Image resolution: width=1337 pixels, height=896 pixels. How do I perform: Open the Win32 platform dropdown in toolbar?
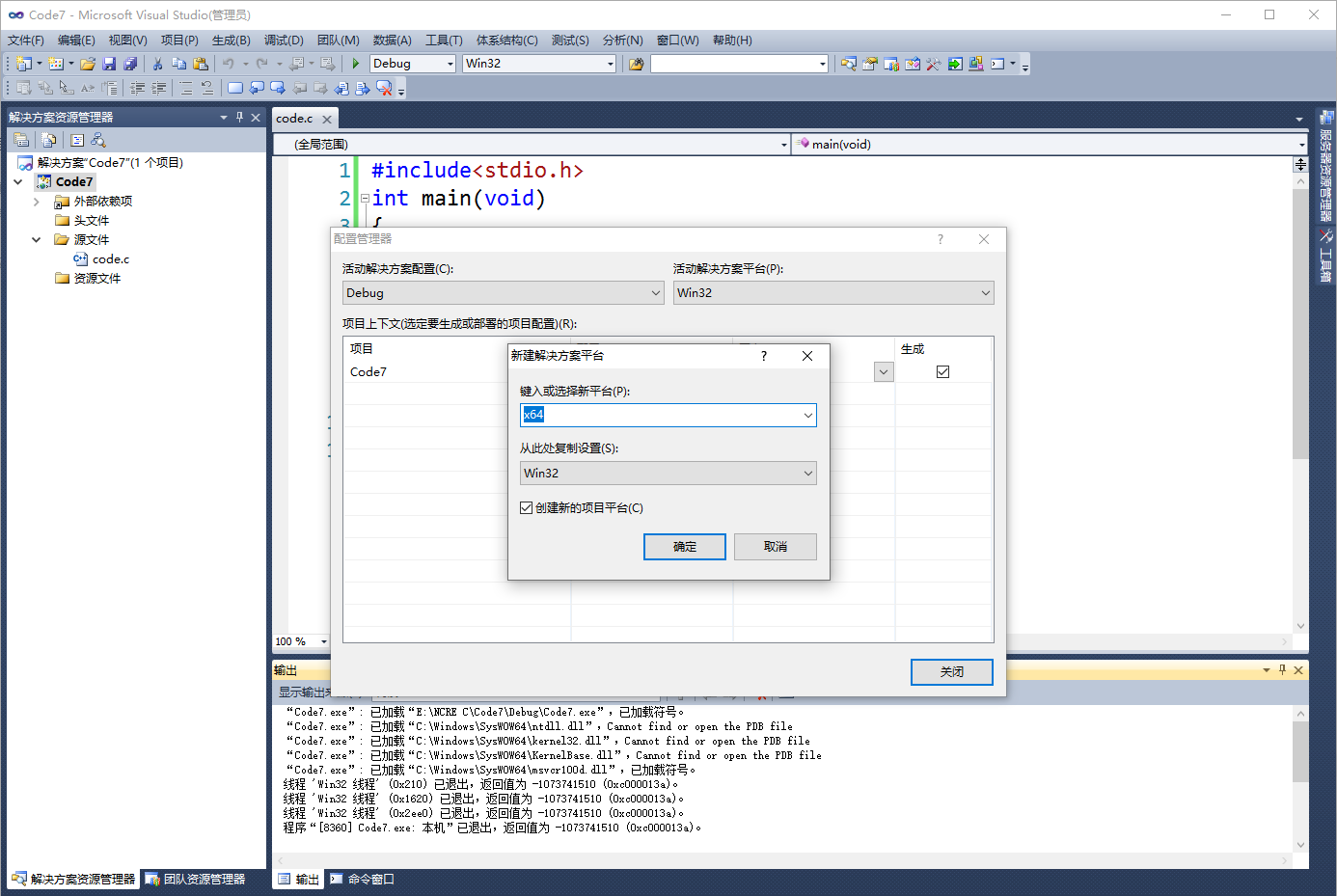click(610, 64)
